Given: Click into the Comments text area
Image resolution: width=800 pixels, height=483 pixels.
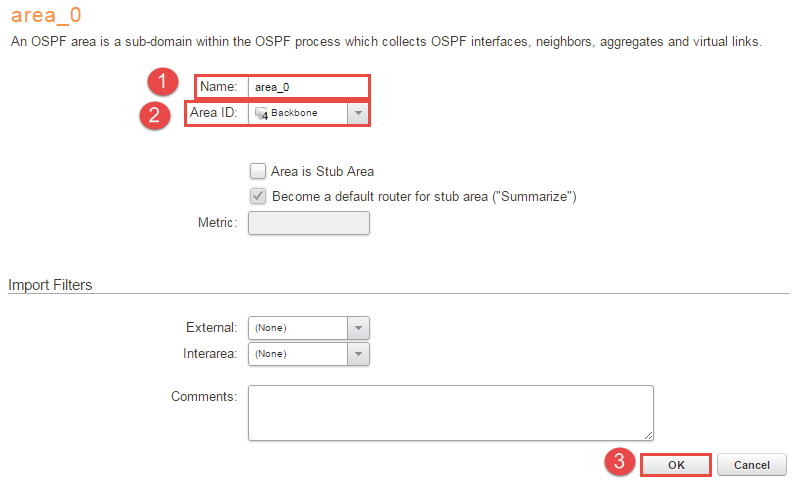Looking at the screenshot, I should click(x=450, y=412).
